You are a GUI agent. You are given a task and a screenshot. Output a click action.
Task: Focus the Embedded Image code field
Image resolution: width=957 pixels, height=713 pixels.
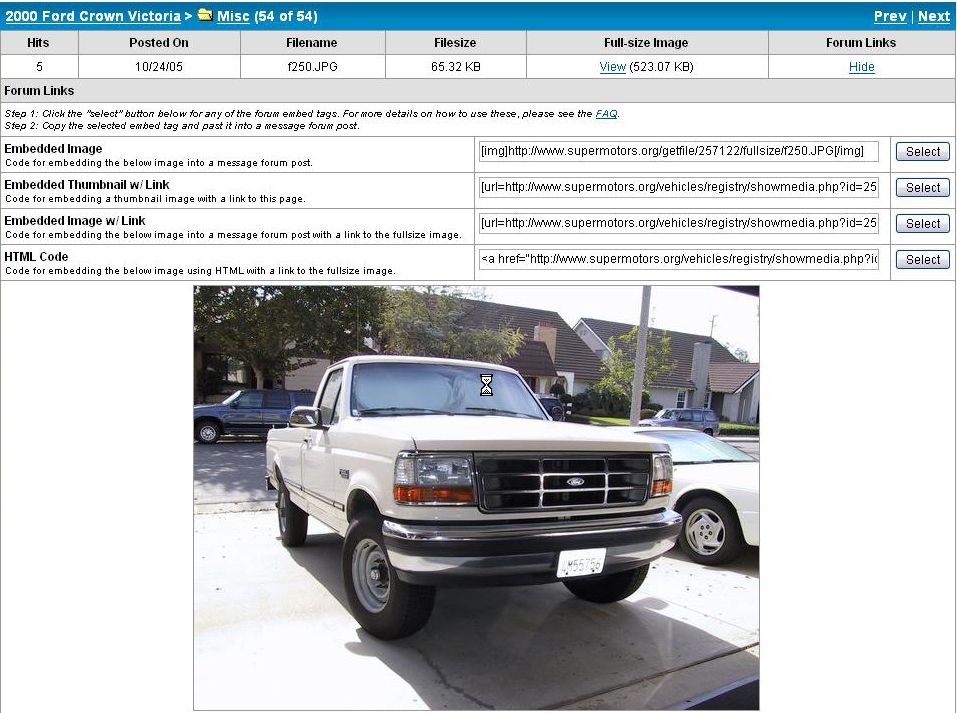tap(679, 151)
